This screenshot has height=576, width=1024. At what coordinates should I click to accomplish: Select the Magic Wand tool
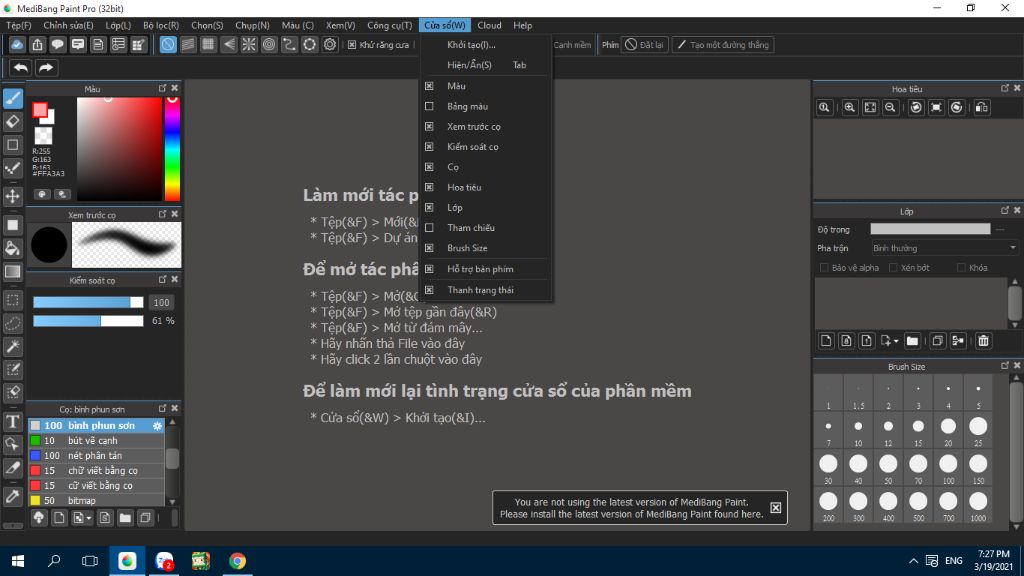(x=12, y=347)
